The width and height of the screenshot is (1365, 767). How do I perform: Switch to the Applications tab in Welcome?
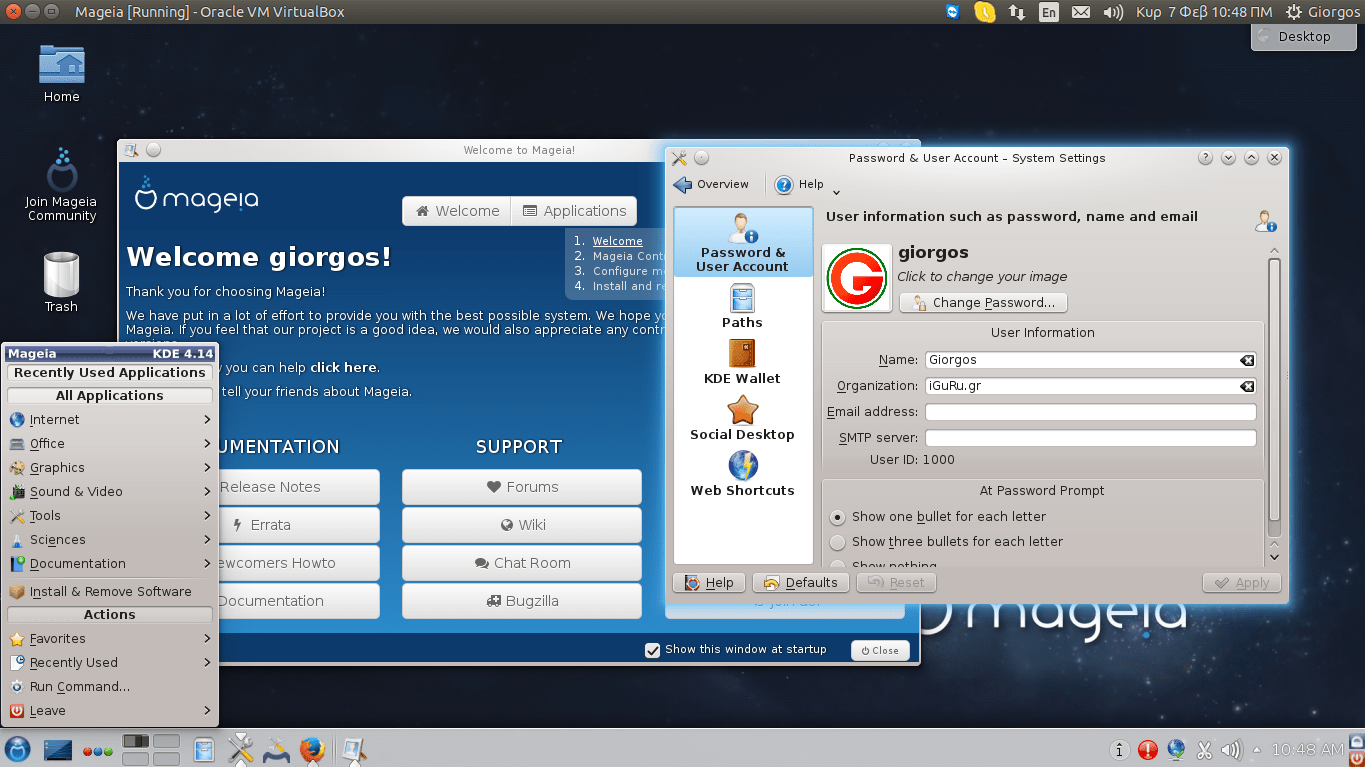pyautogui.click(x=574, y=211)
